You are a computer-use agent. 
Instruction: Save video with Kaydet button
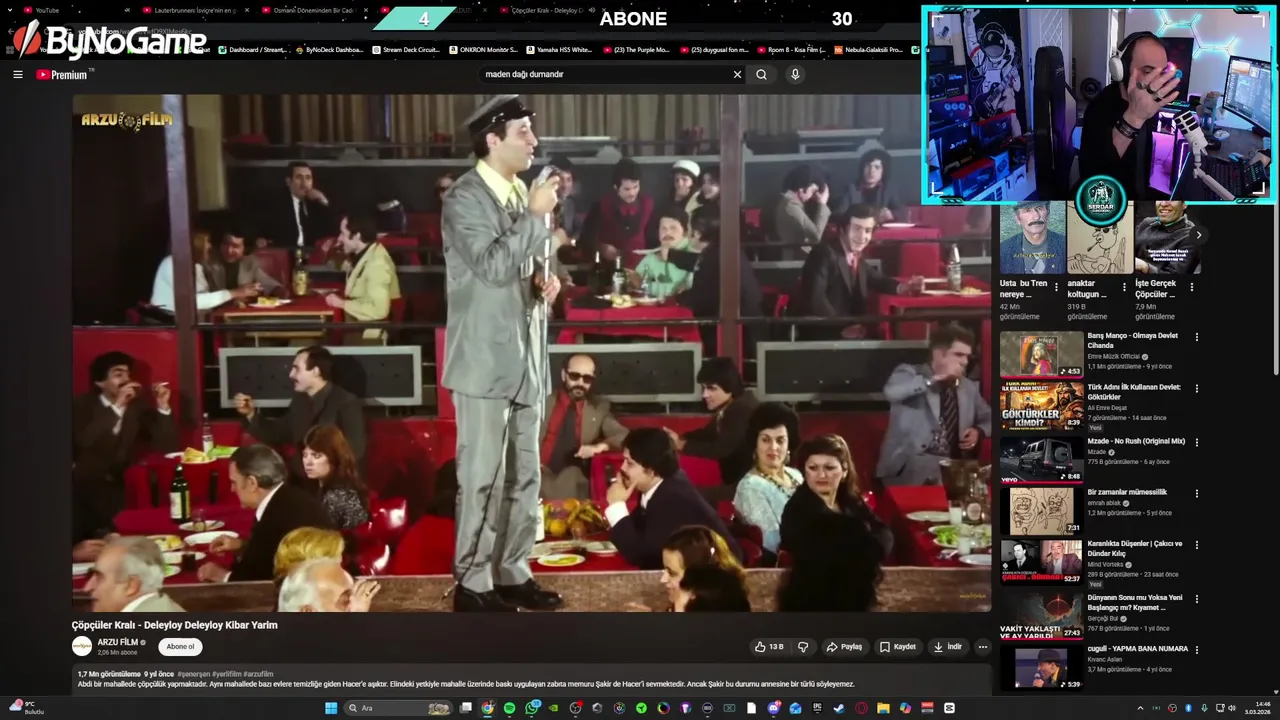[897, 647]
